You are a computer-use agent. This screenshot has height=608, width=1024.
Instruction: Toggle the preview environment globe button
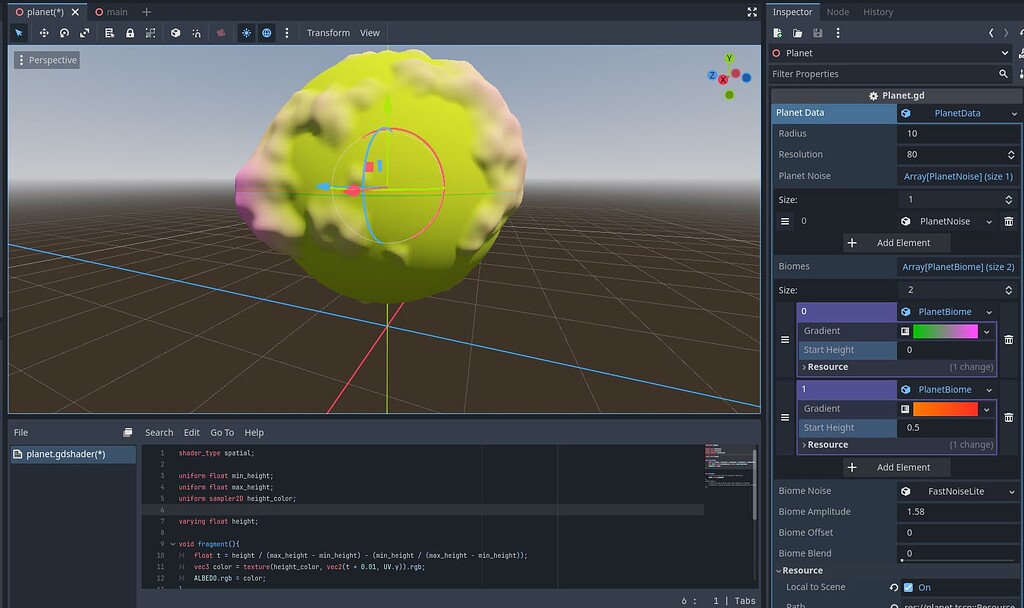click(x=267, y=33)
